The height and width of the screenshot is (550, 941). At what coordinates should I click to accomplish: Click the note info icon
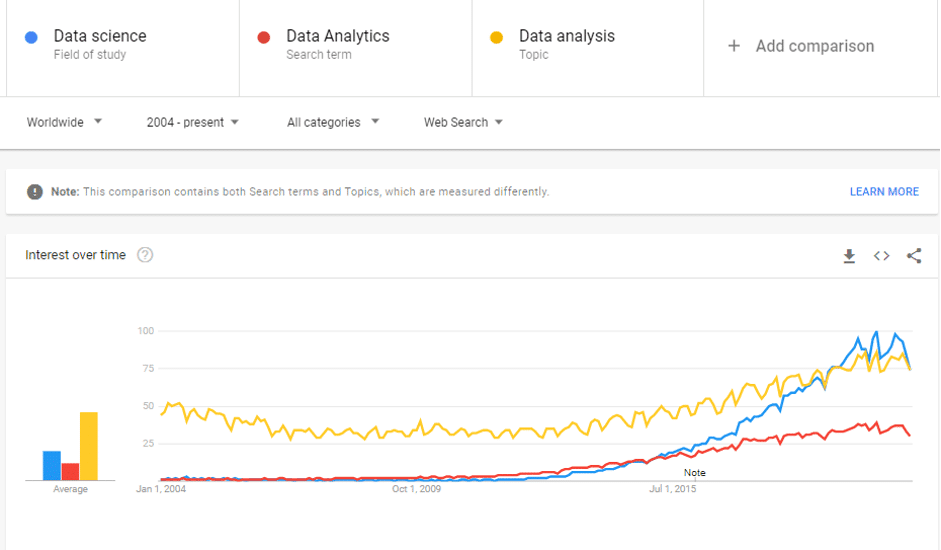click(35, 191)
